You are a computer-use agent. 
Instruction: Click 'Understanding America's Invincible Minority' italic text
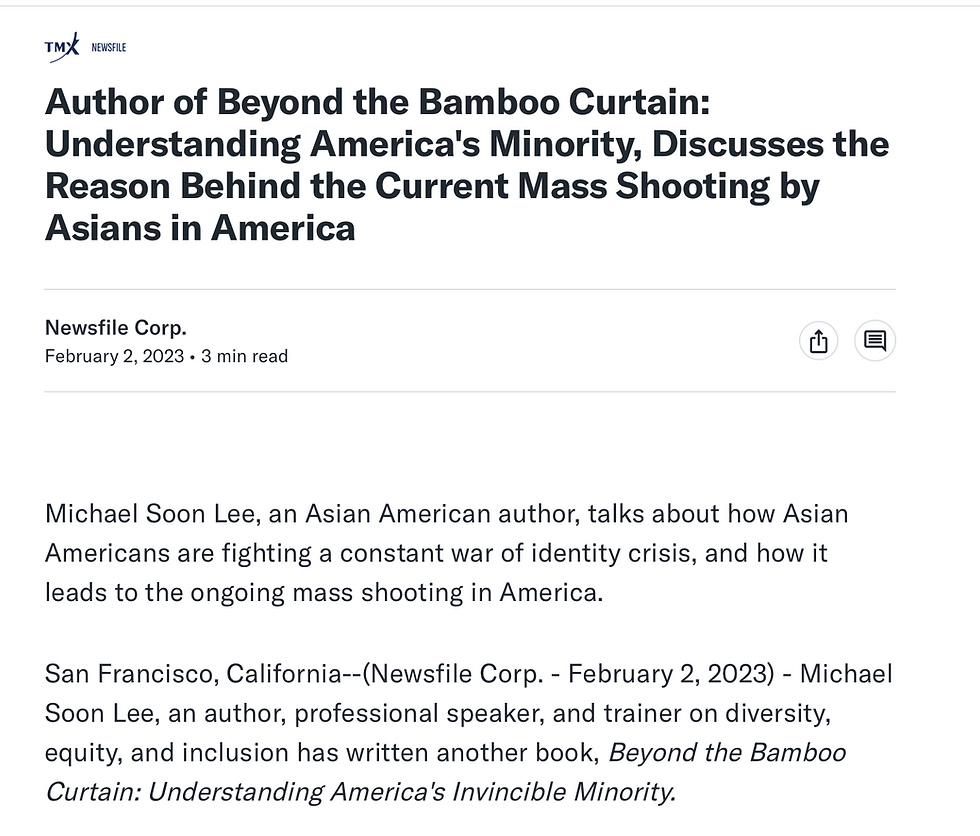tap(411, 792)
